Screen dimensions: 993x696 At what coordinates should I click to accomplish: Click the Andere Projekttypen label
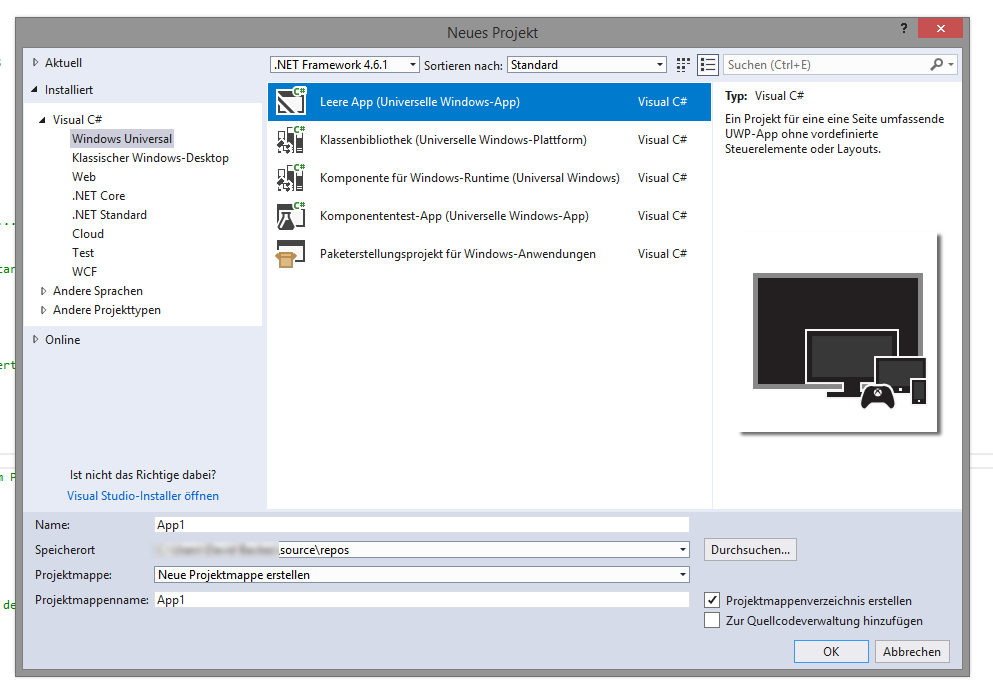107,310
